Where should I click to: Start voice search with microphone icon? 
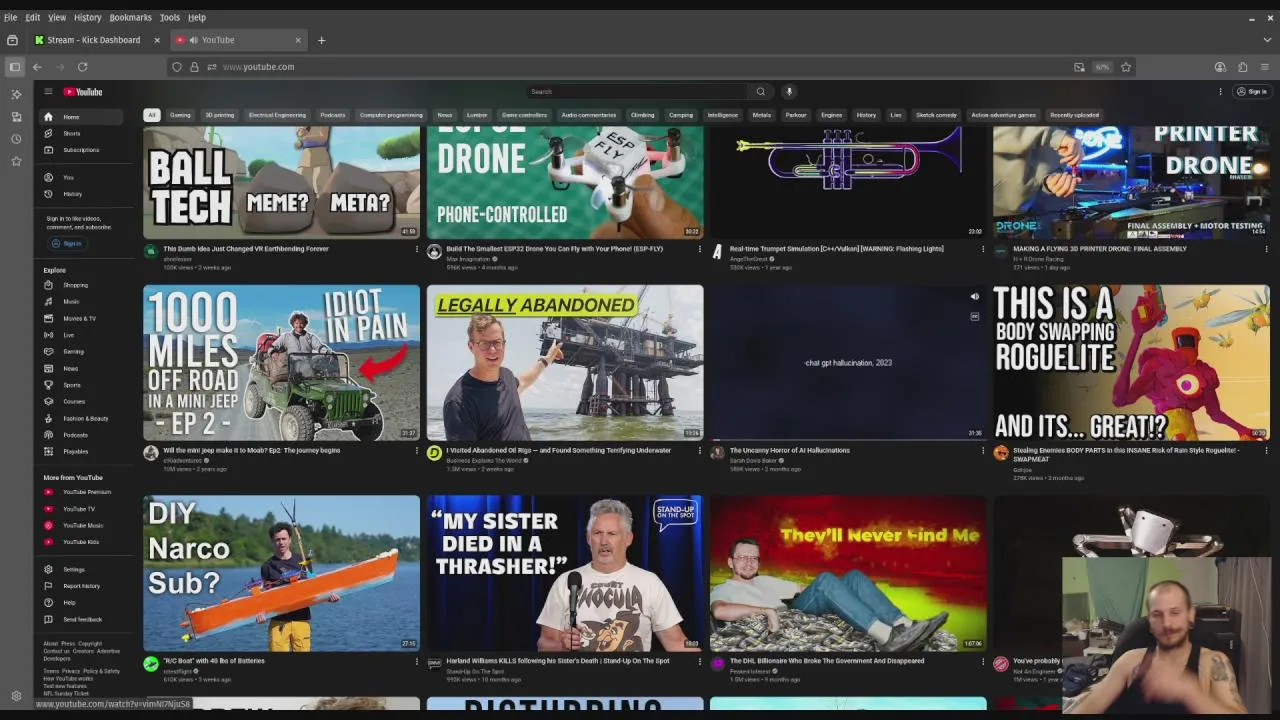(789, 92)
